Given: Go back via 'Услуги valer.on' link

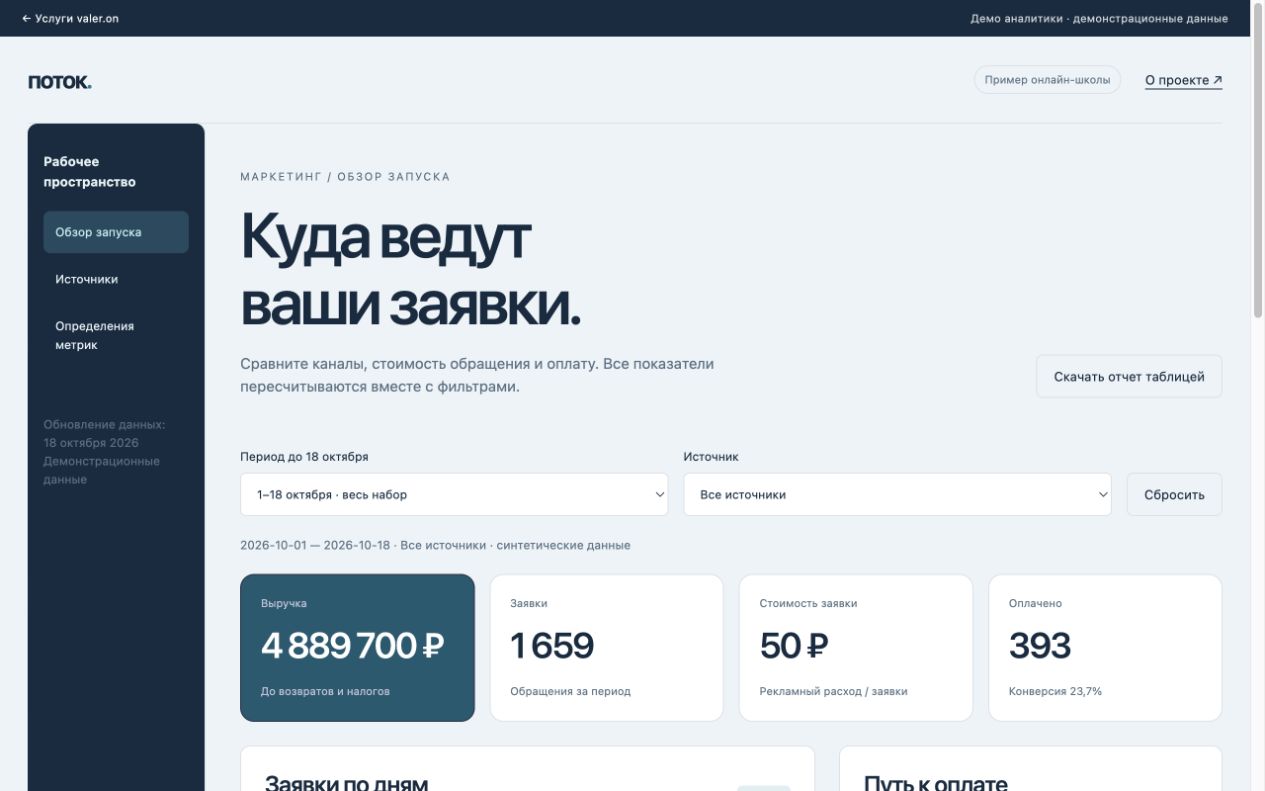Looking at the screenshot, I should point(70,18).
